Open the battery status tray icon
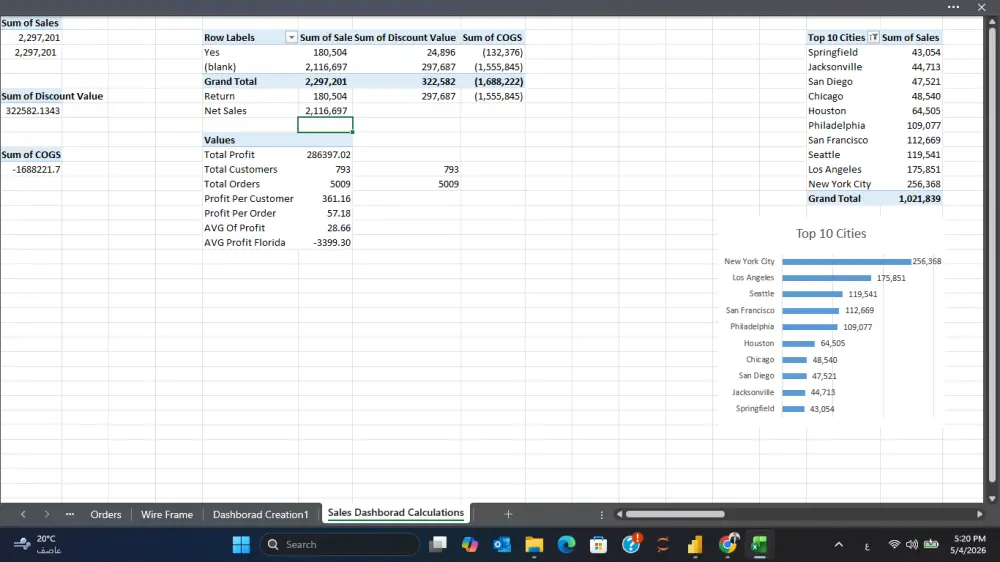Screen dimensions: 1000x562 [x=931, y=544]
